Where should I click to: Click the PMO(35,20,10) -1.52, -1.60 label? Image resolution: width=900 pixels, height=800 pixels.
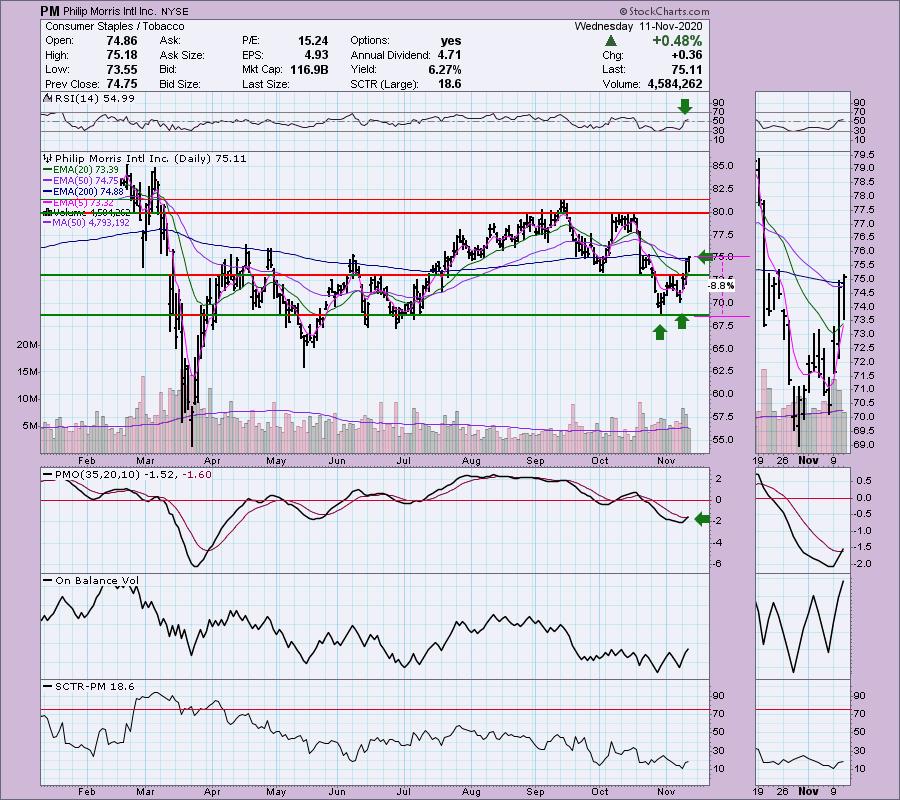pyautogui.click(x=133, y=475)
